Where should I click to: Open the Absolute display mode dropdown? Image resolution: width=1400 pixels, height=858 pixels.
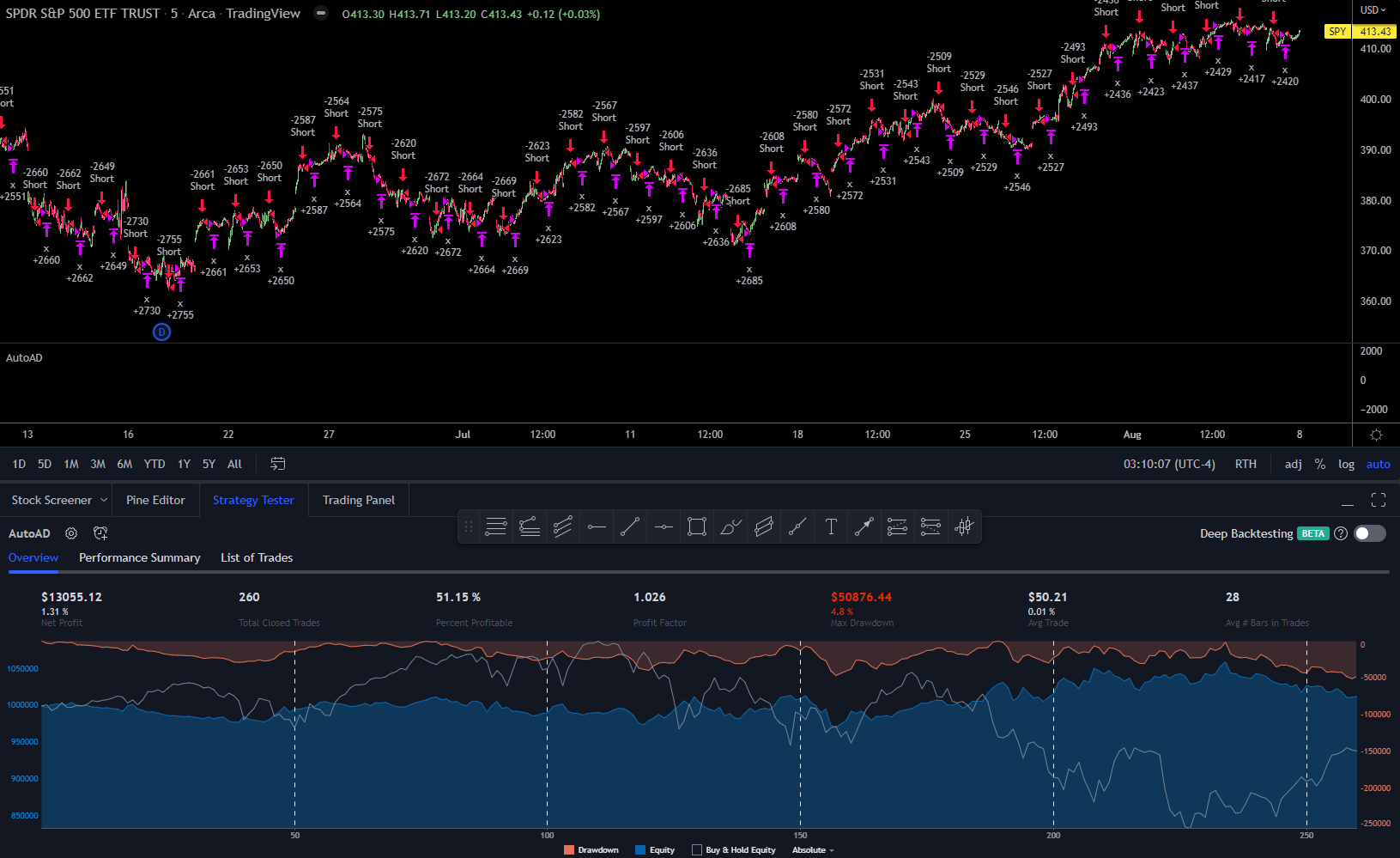click(x=812, y=850)
